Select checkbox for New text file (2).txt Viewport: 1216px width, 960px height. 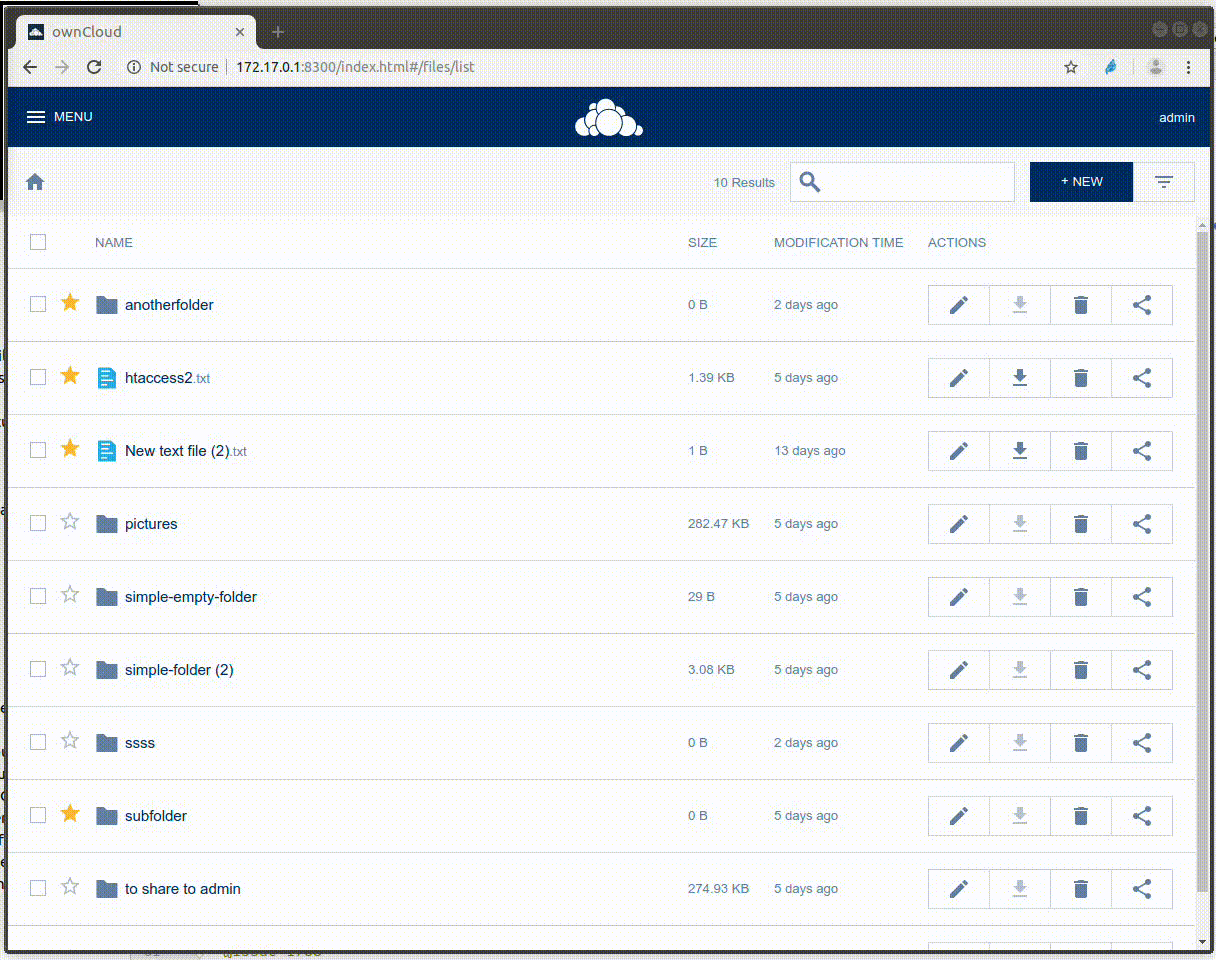38,450
